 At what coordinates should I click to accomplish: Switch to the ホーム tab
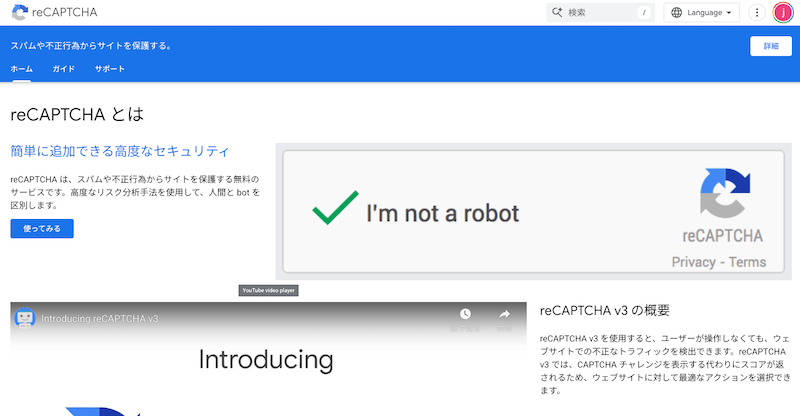21,69
